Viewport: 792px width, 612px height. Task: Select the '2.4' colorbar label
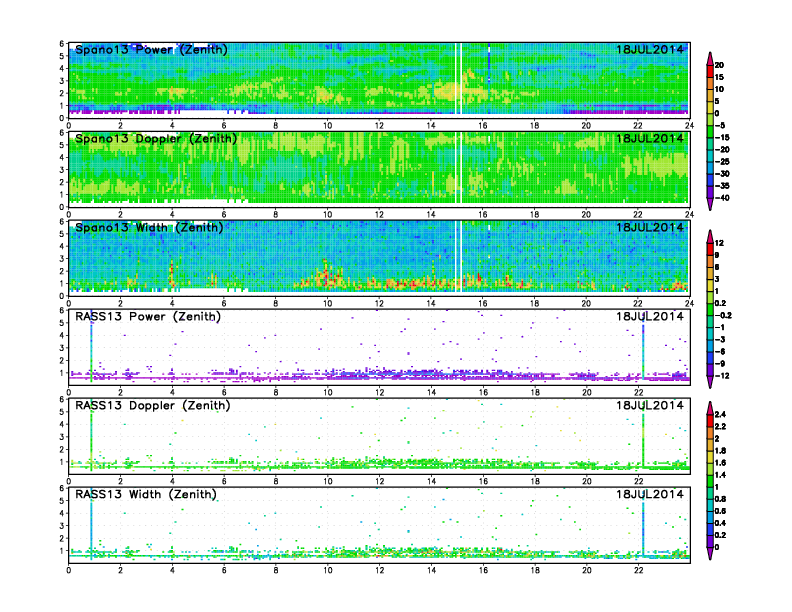coord(720,414)
